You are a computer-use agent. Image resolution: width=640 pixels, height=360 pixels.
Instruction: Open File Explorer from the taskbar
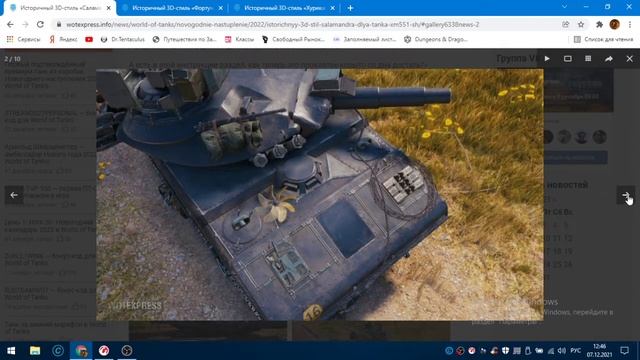point(35,351)
